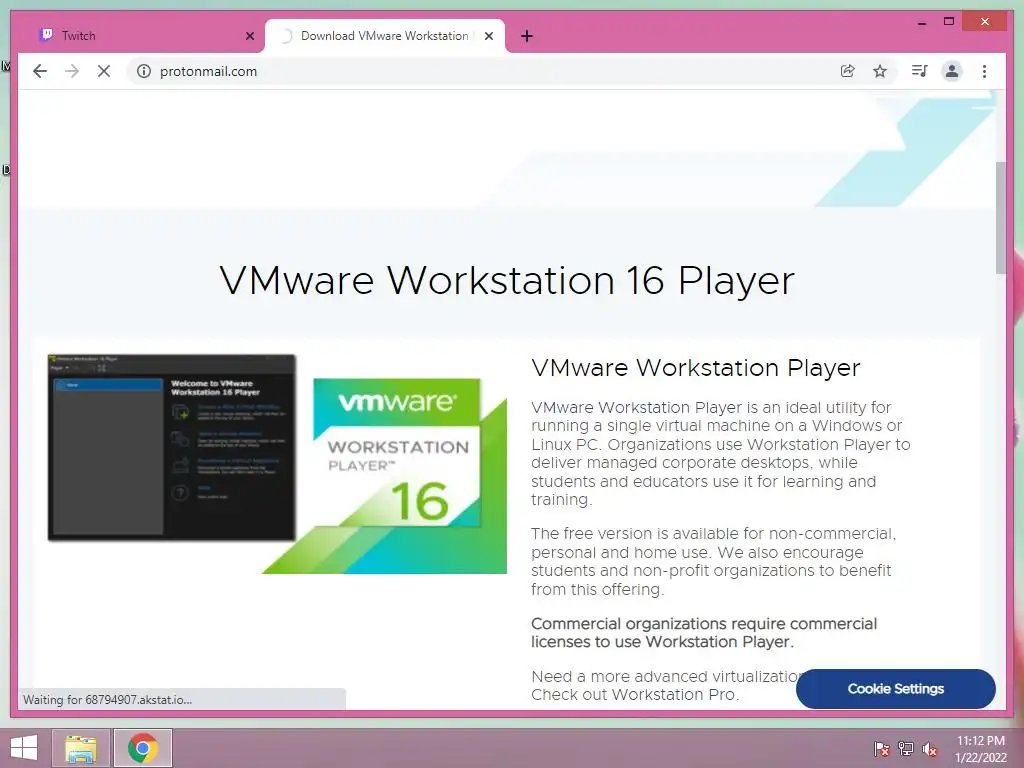
Task: Click the muted volume tray icon
Action: click(x=930, y=748)
